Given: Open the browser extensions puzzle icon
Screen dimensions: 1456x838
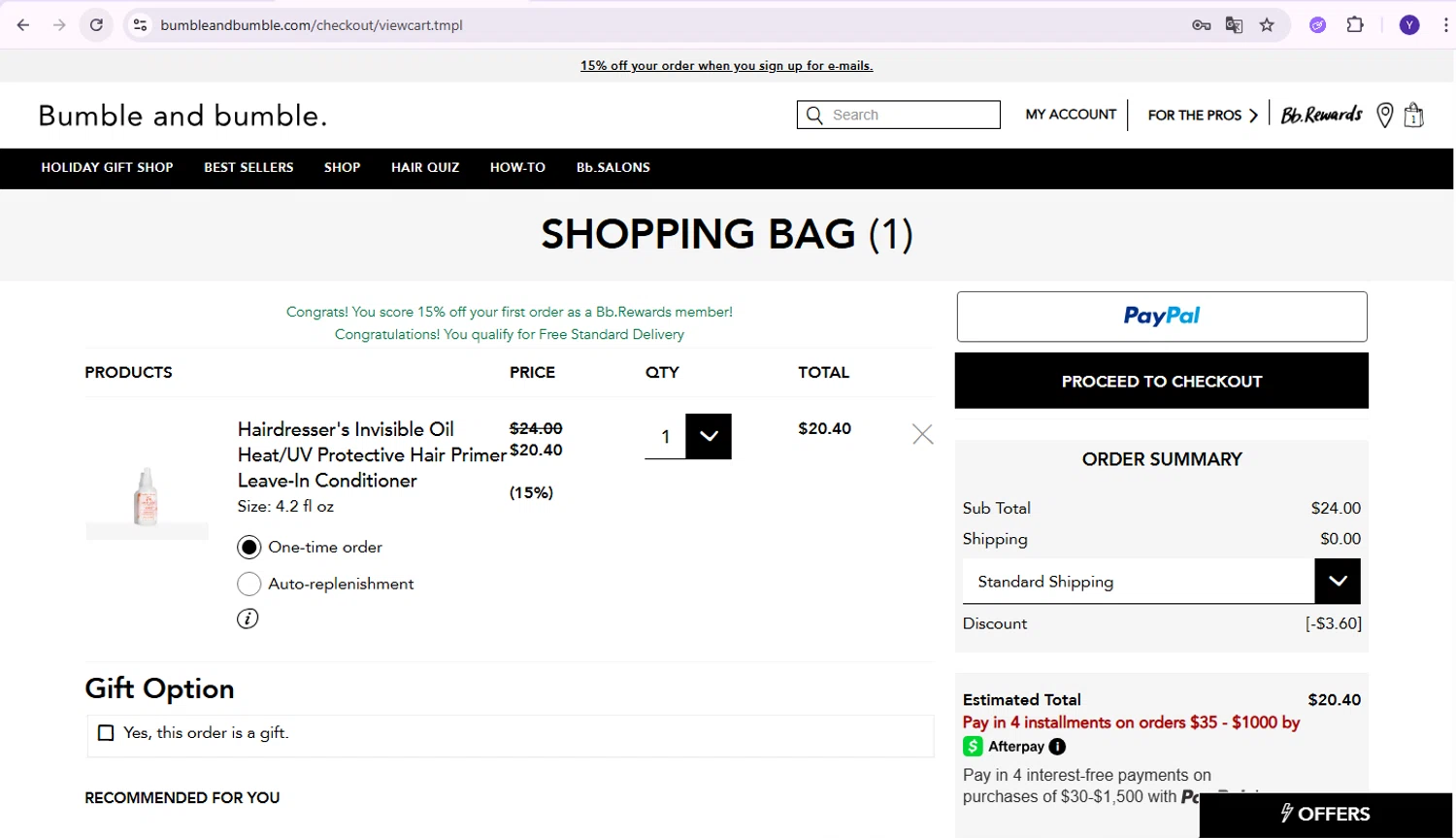Looking at the screenshot, I should [x=1355, y=25].
